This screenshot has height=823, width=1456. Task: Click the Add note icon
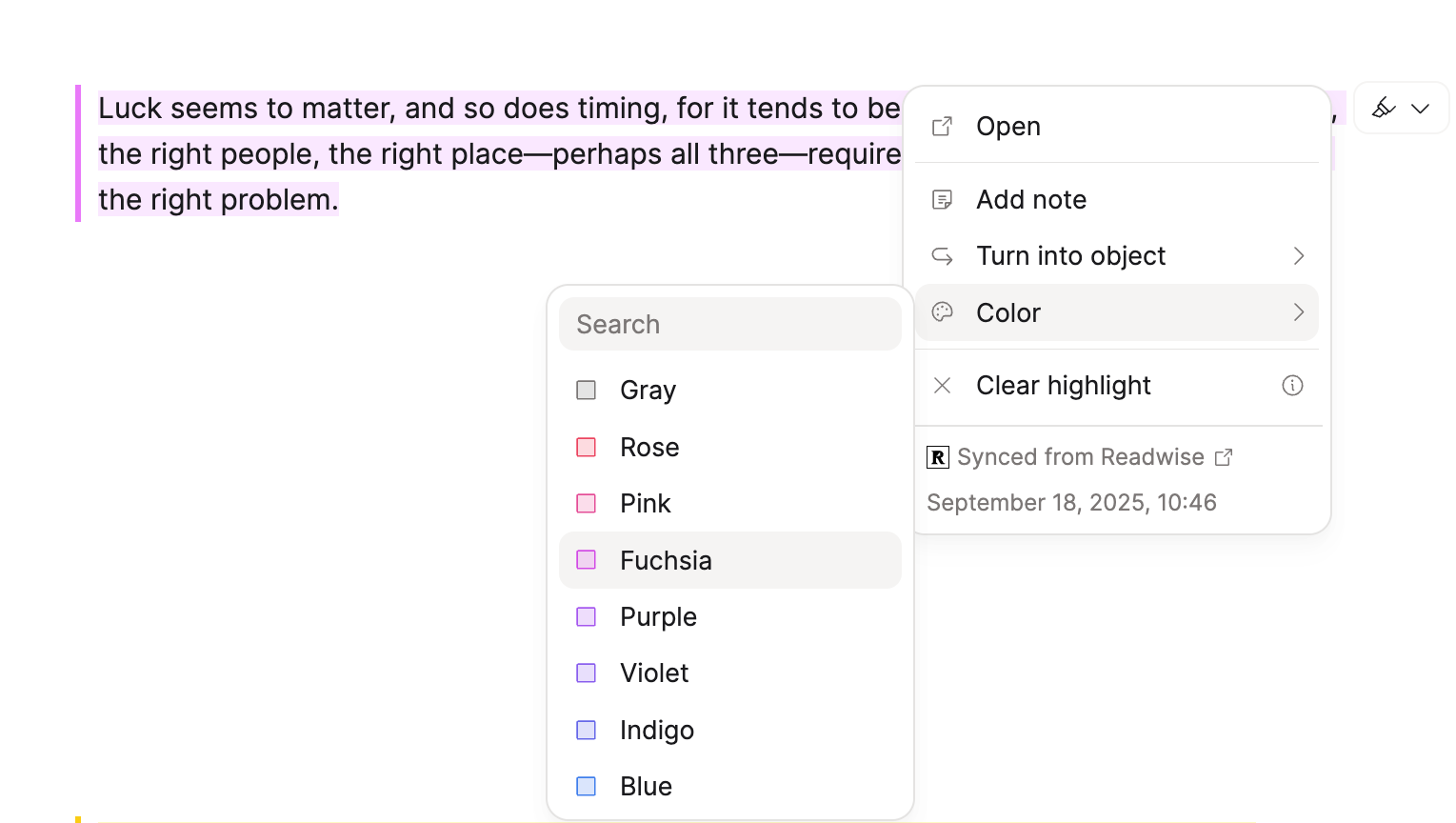point(942,199)
